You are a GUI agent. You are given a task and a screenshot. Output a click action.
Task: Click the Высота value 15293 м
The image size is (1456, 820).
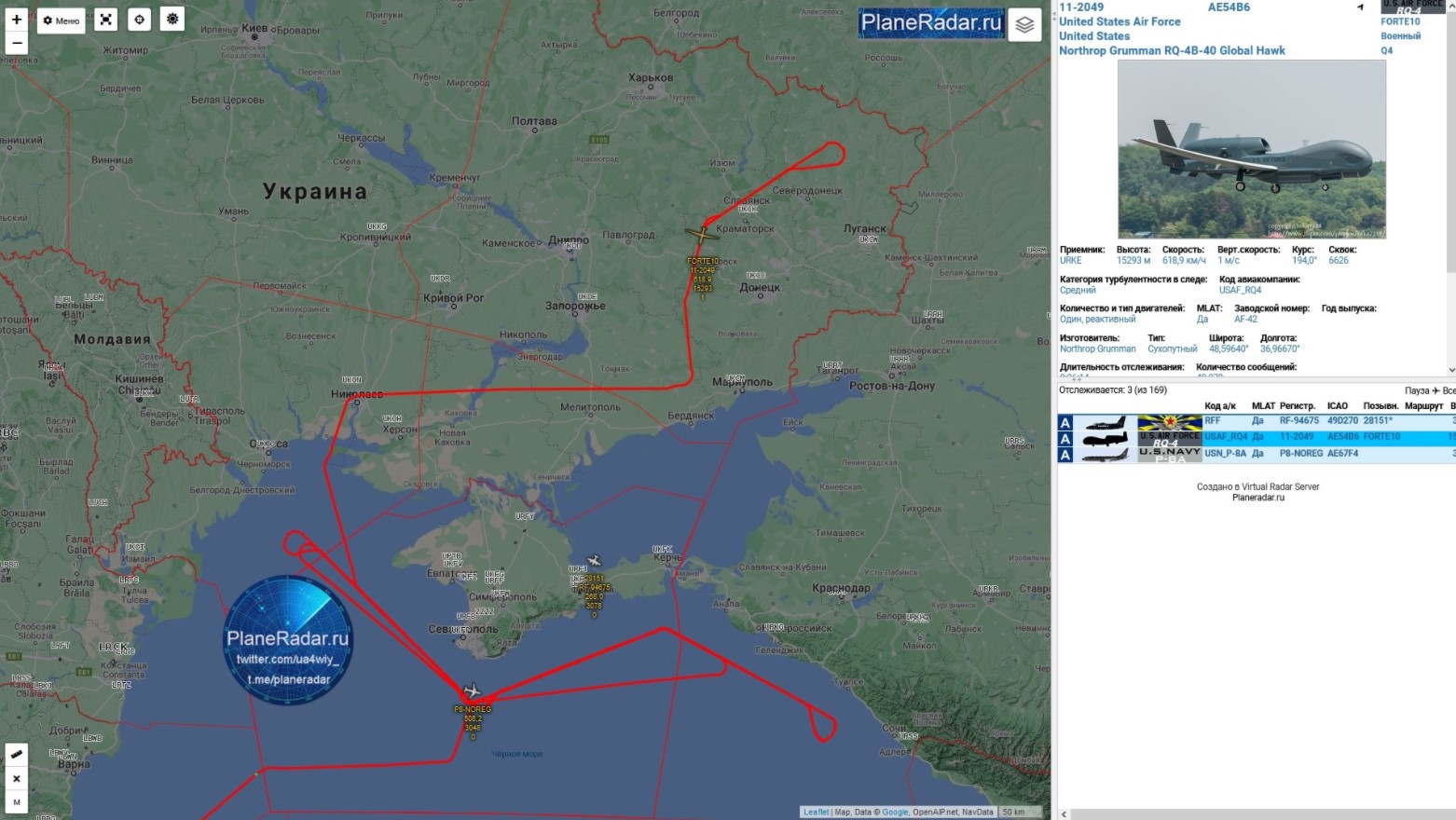1133,261
